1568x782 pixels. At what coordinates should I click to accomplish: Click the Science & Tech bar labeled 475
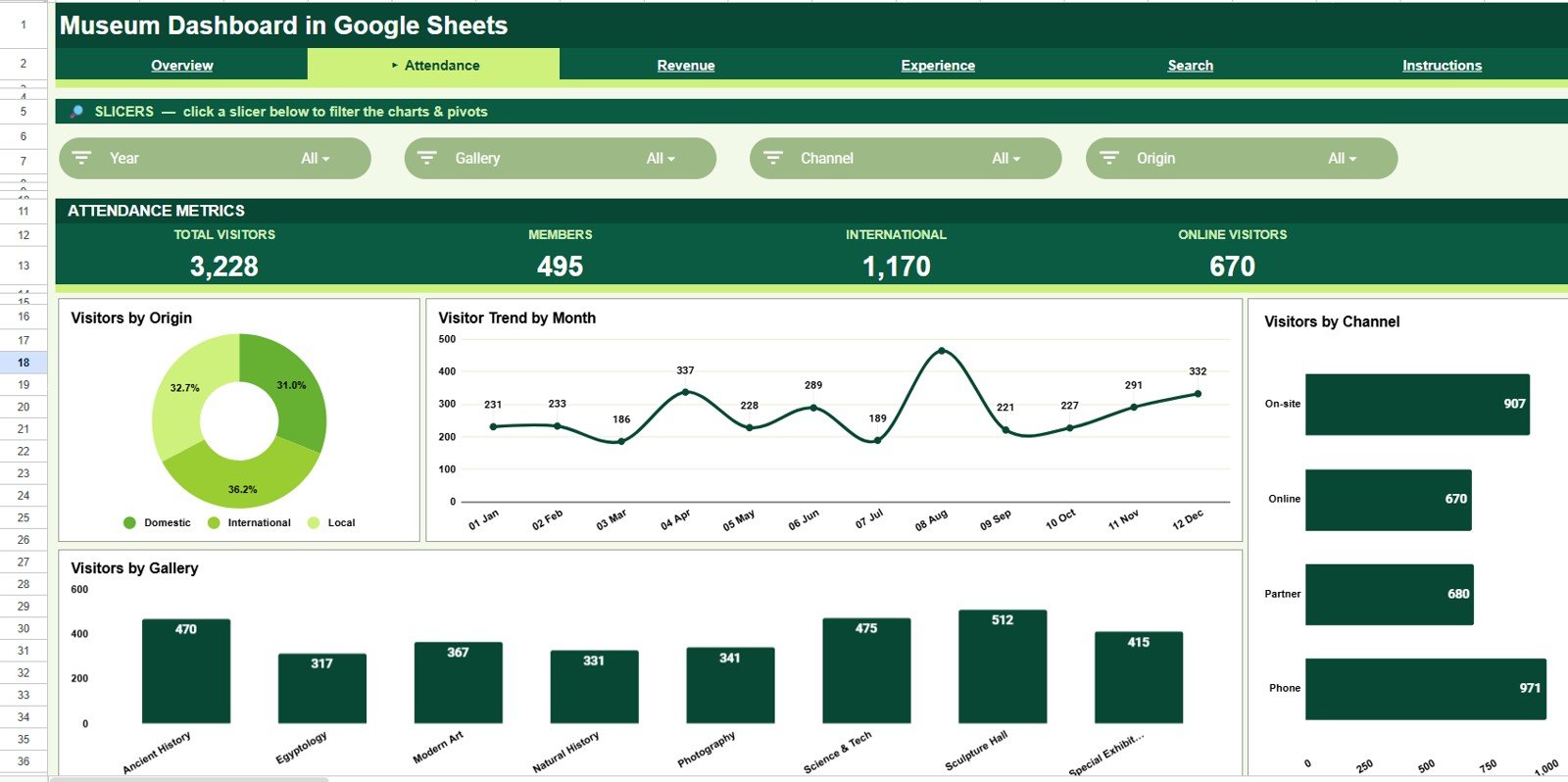coord(866,670)
